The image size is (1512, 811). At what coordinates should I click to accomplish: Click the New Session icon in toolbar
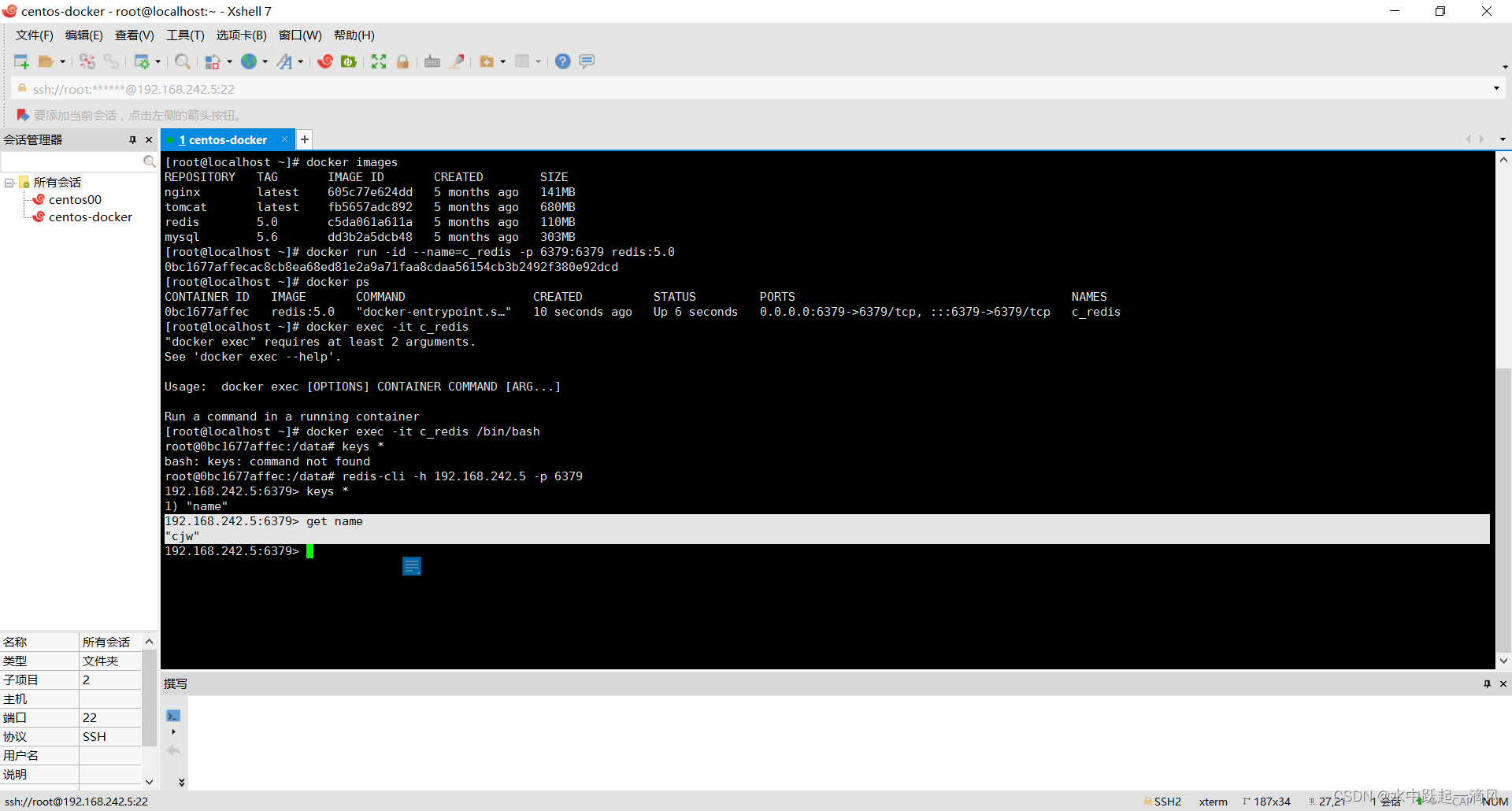pyautogui.click(x=21, y=61)
